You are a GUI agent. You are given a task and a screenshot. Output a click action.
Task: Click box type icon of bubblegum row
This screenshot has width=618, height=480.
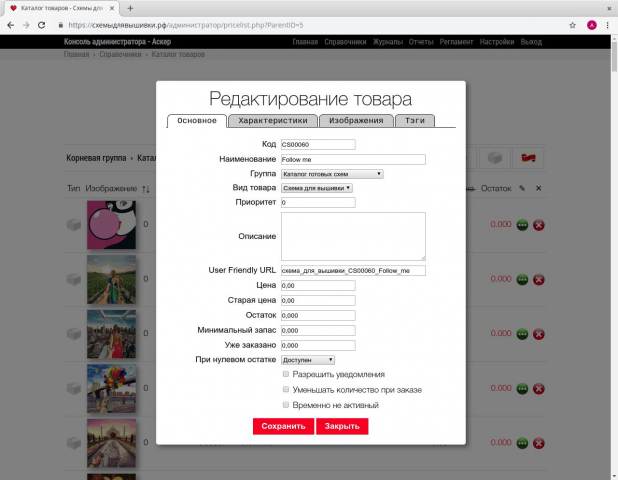coord(74,225)
